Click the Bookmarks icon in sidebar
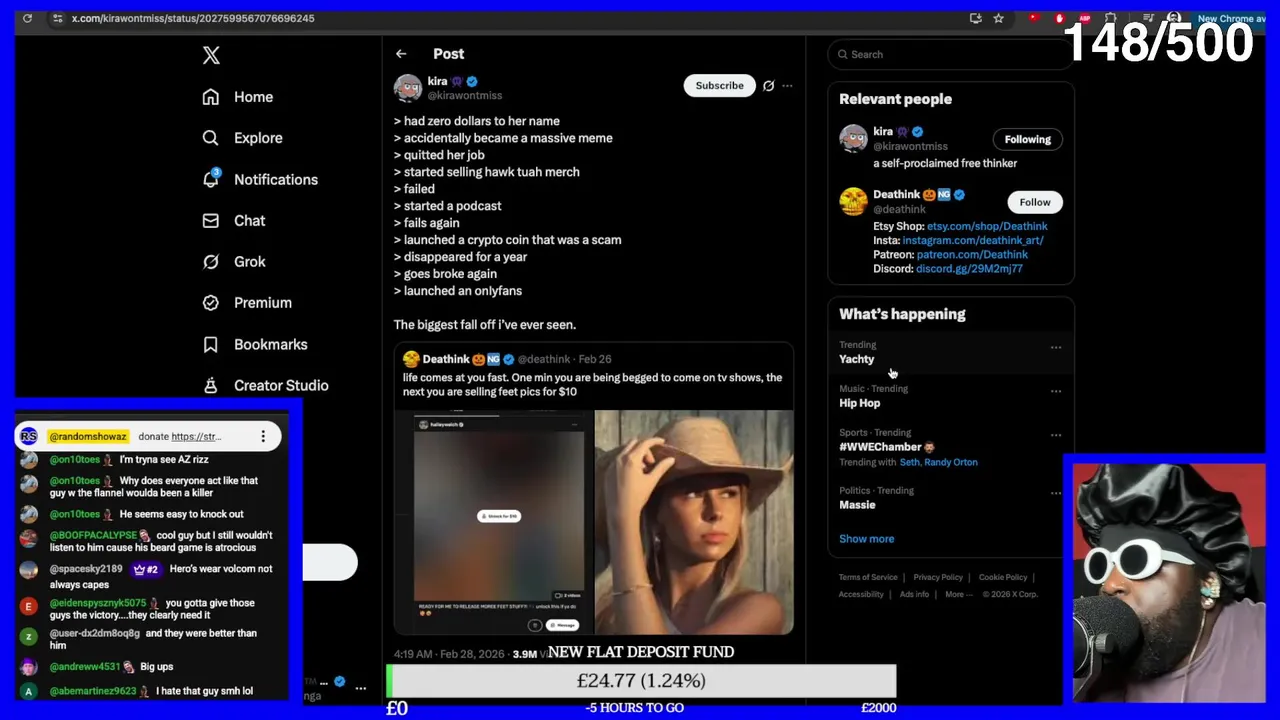This screenshot has width=1280, height=720. click(x=211, y=344)
